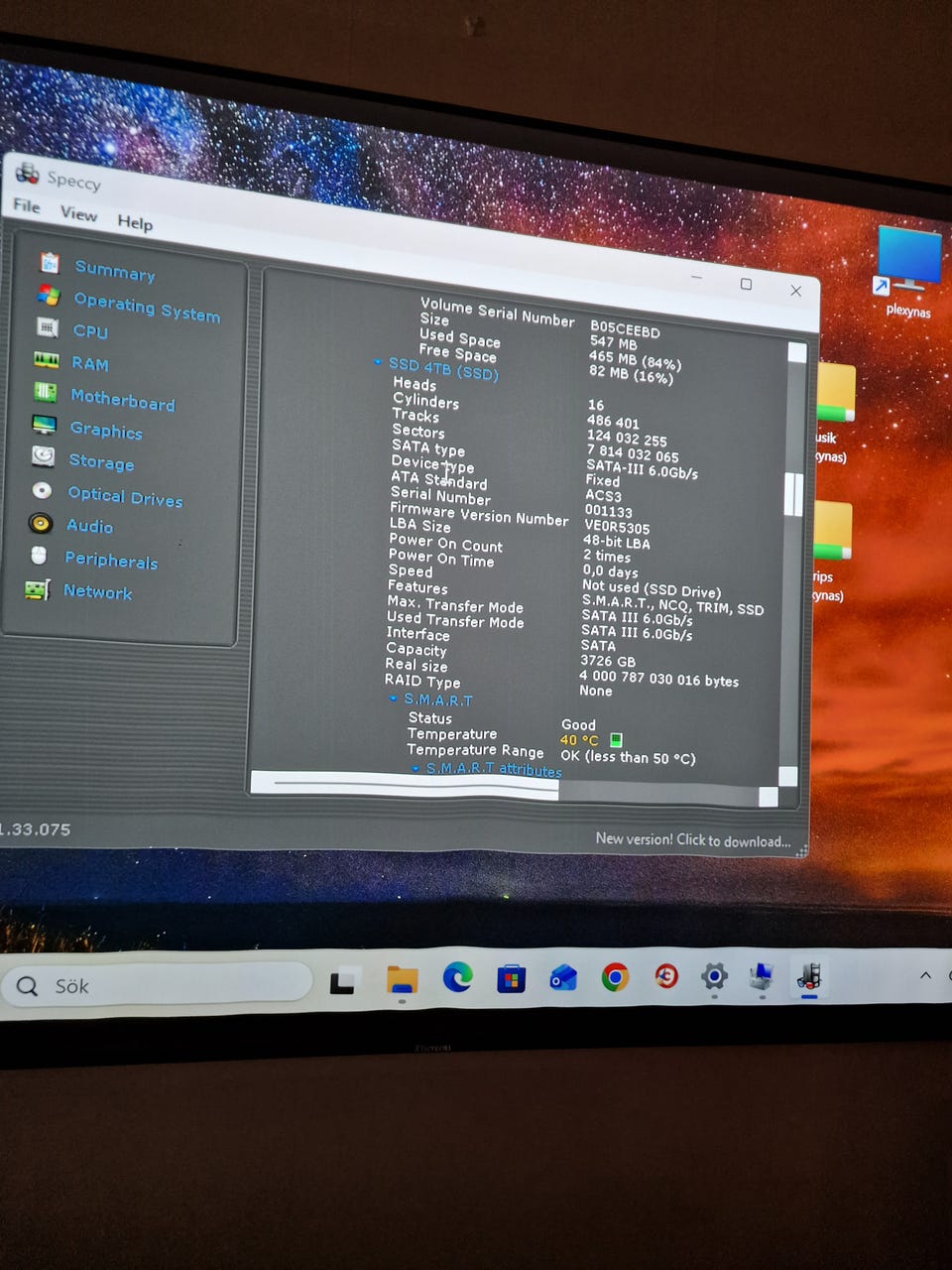Collapse the SSD 4TB (SSD) node
952x1270 pixels.
click(x=378, y=363)
